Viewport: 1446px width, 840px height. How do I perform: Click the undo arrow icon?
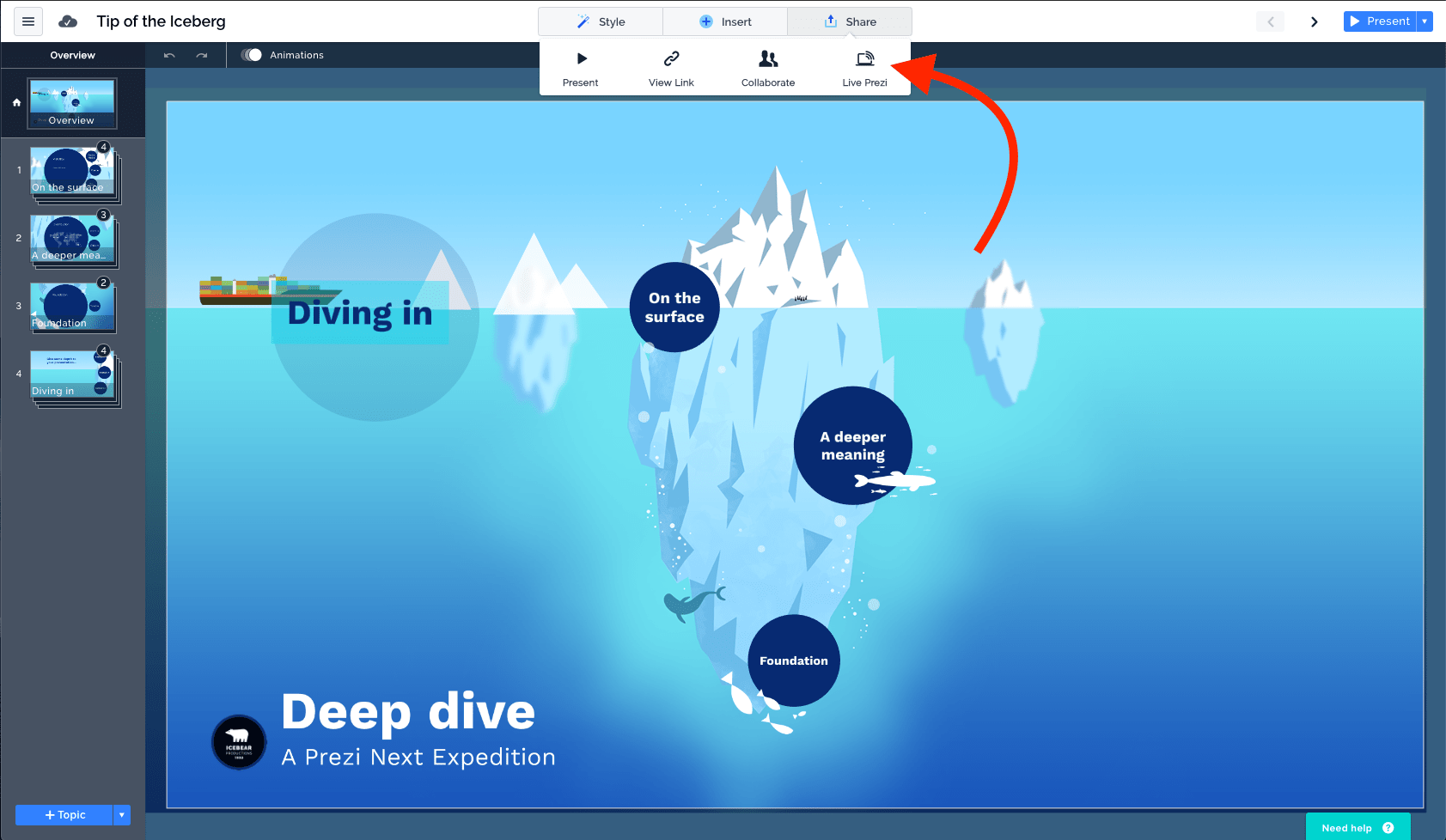click(x=169, y=55)
